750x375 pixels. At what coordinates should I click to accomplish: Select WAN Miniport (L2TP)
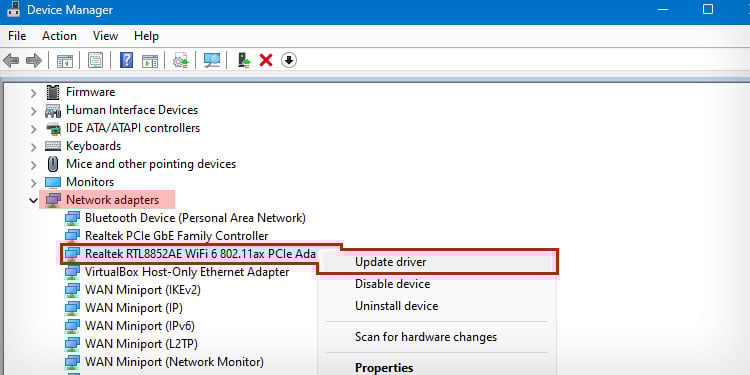141,344
